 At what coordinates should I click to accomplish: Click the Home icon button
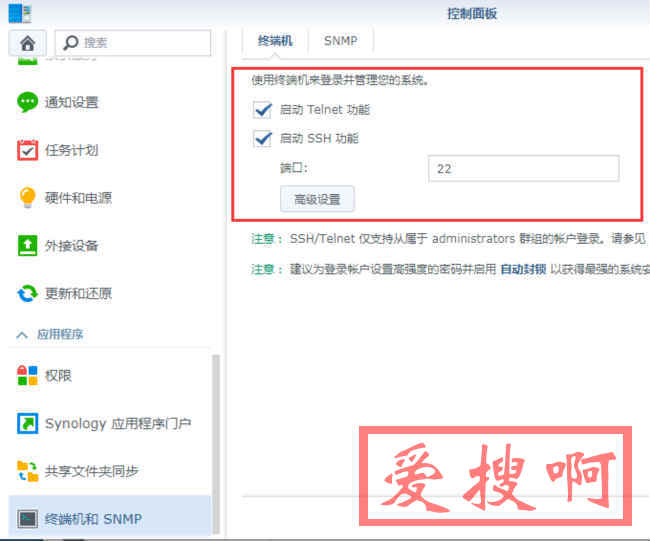click(x=27, y=43)
